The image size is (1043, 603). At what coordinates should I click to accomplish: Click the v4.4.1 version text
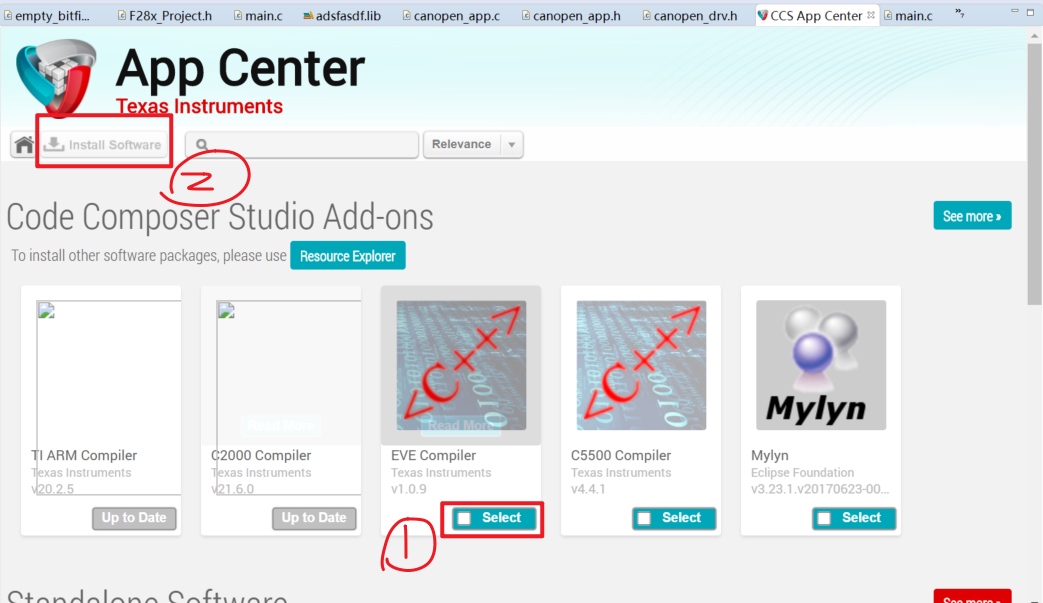[588, 489]
